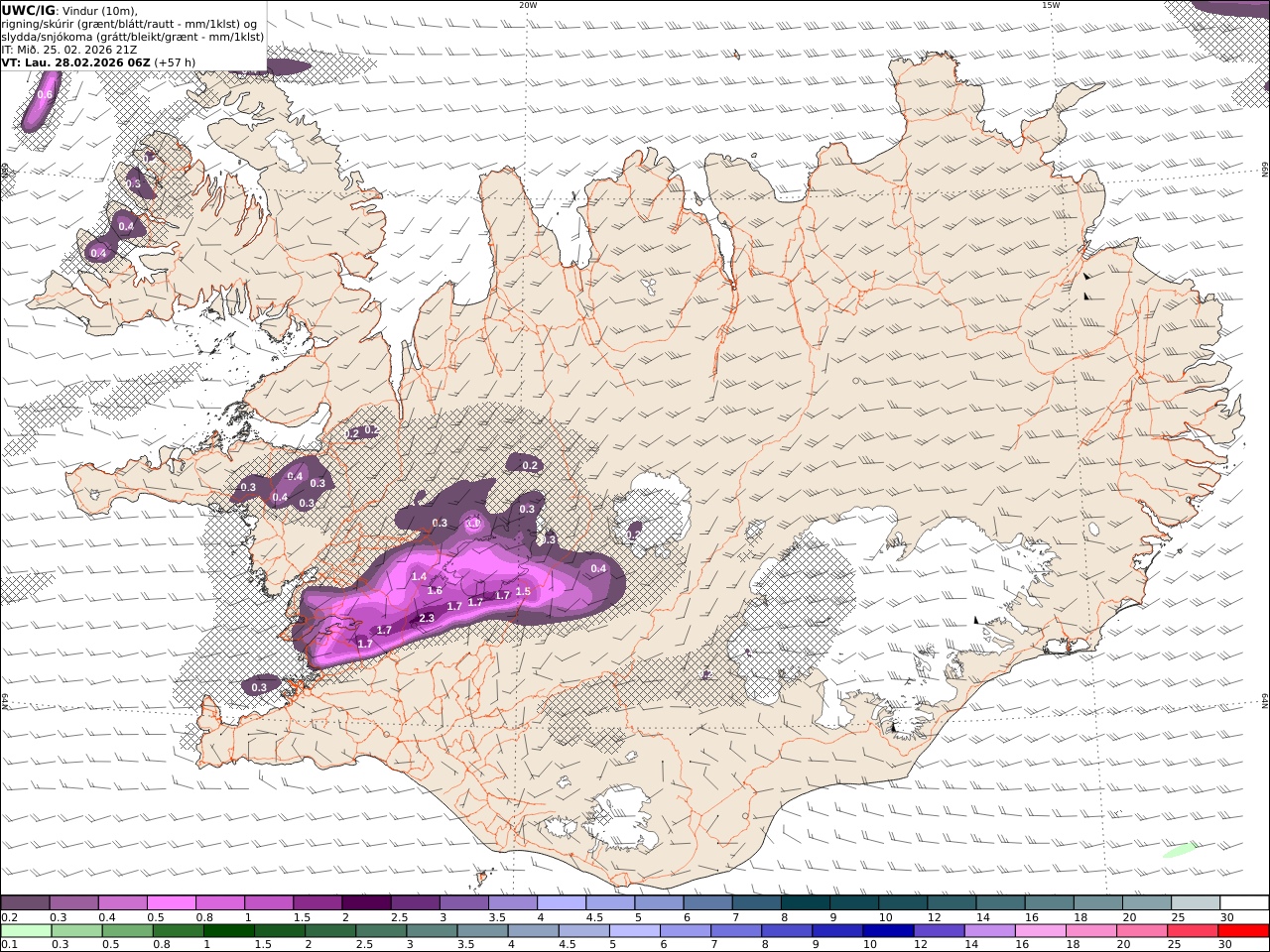The height and width of the screenshot is (952, 1270).
Task: Click the "rigning/skúrir" legend description line
Action: coord(130,23)
